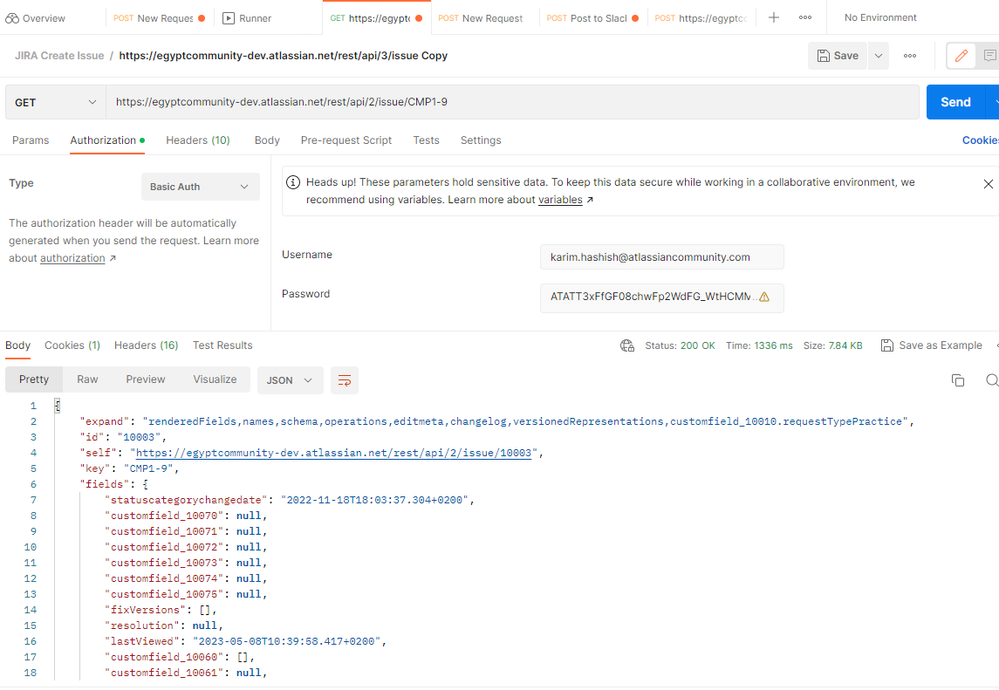Follow the authorization help link
999x690 pixels.
coord(73,258)
